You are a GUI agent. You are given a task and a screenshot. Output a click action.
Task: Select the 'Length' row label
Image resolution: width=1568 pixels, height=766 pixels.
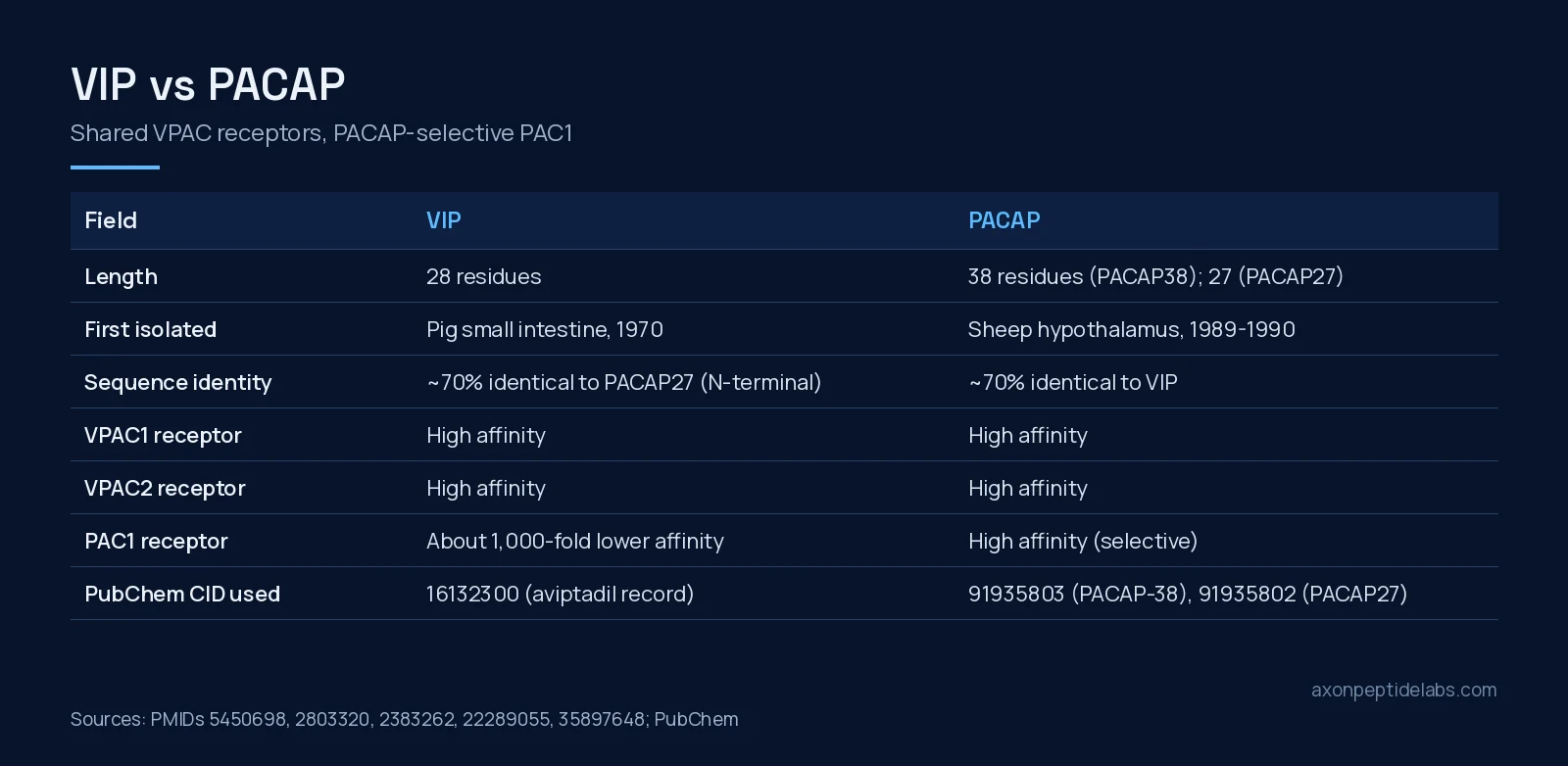[x=121, y=277]
